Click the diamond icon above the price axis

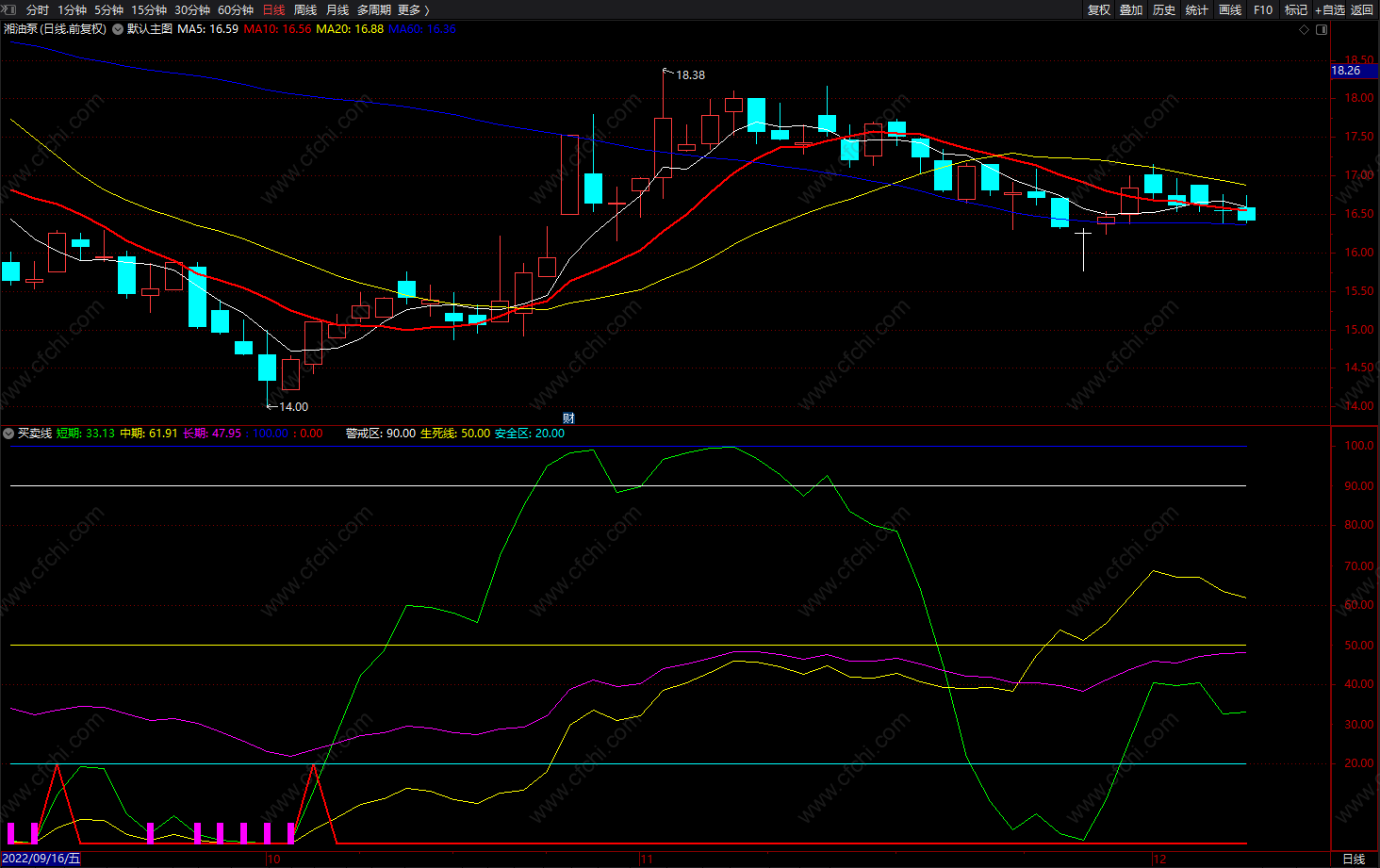pyautogui.click(x=1305, y=29)
